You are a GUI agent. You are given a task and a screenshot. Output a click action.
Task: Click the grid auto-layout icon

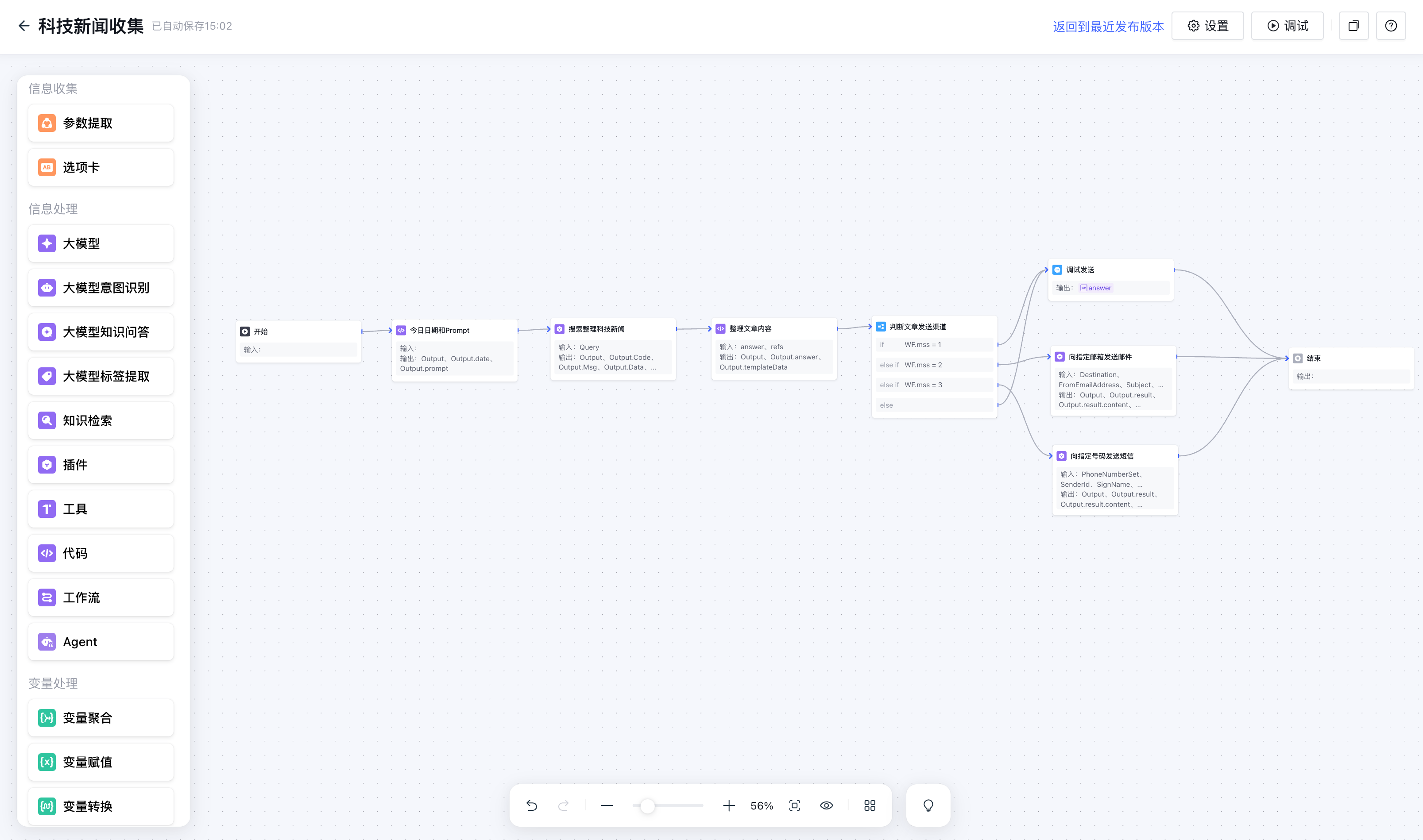870,805
